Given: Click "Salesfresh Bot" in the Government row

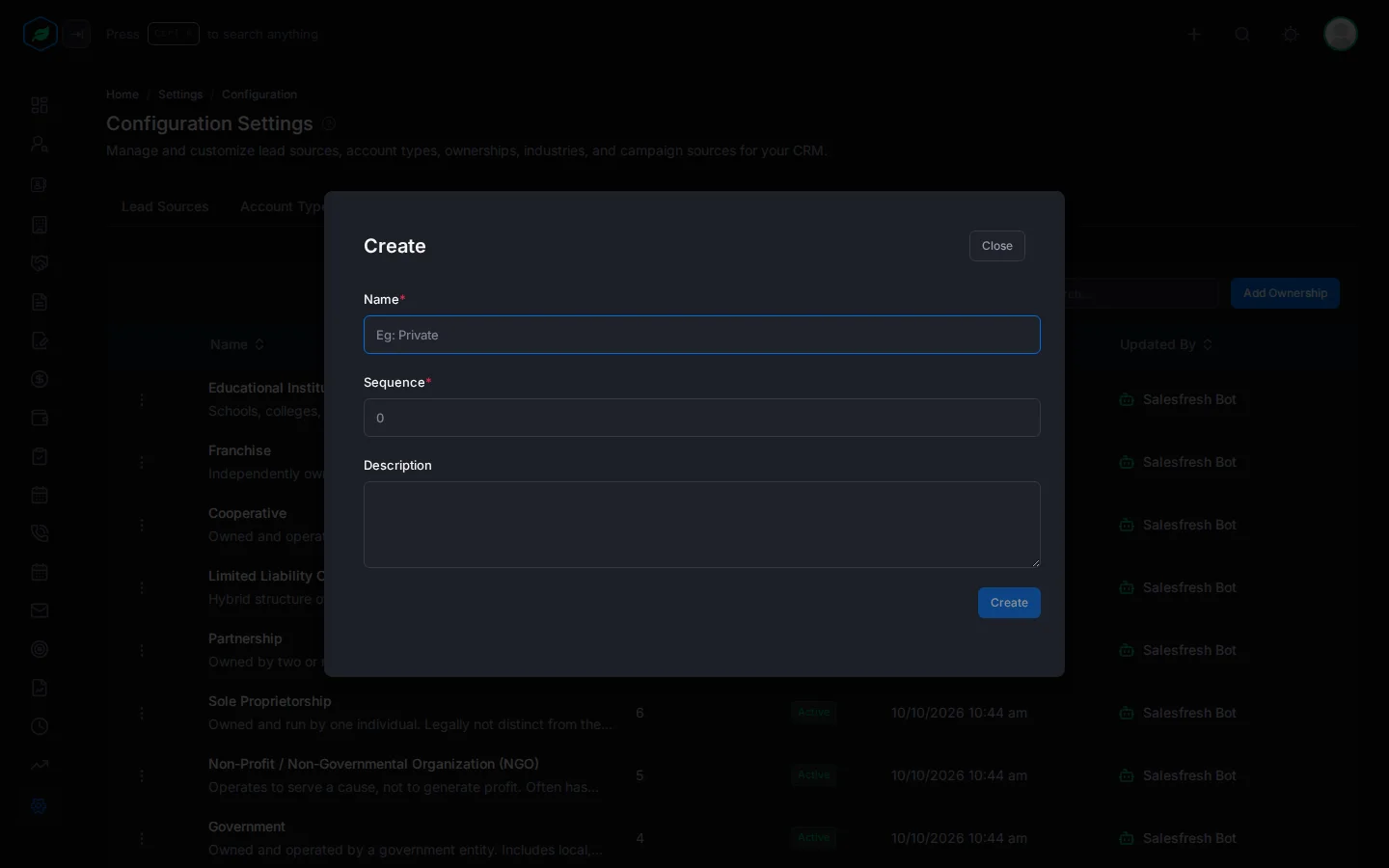Looking at the screenshot, I should point(1189,838).
